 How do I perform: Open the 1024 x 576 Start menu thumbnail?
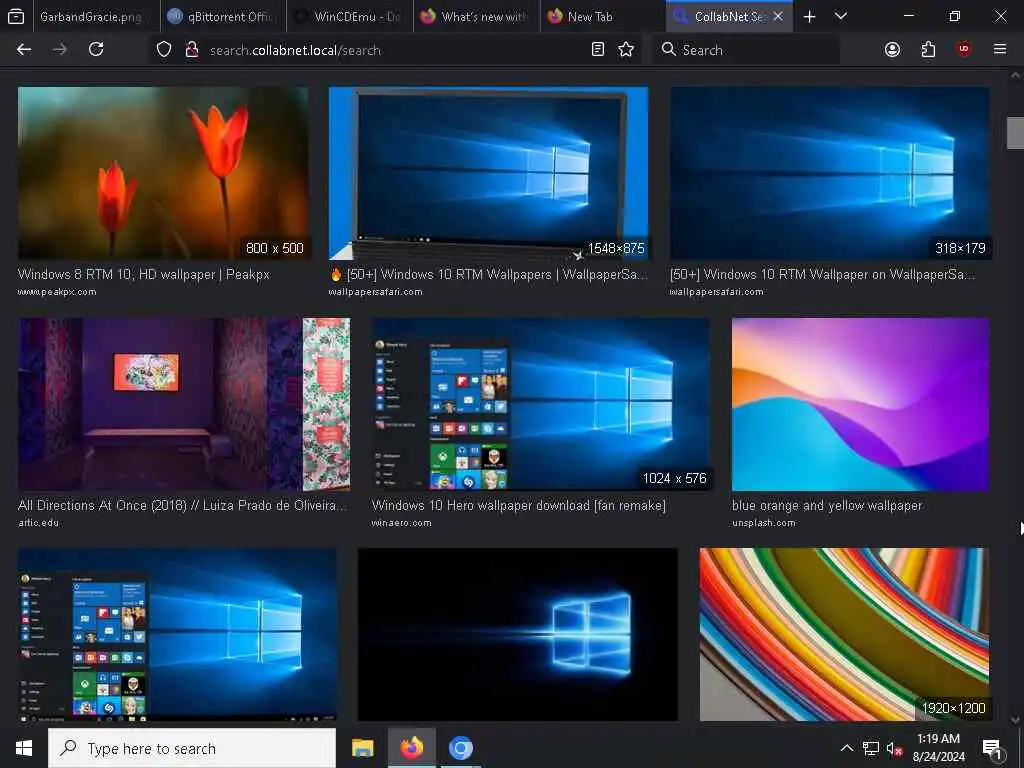[x=540, y=404]
